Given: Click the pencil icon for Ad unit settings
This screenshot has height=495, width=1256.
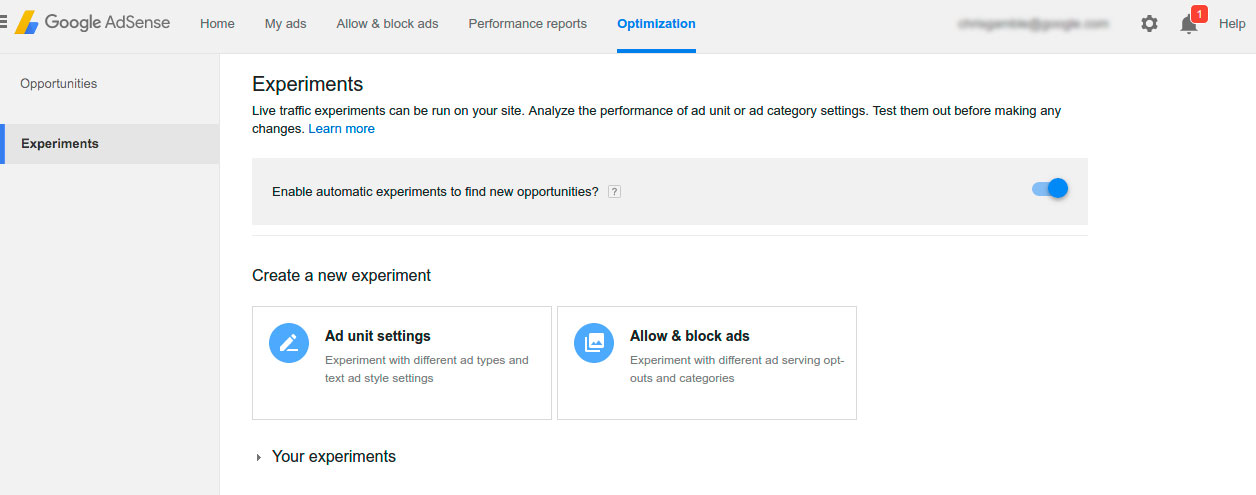Looking at the screenshot, I should (289, 343).
